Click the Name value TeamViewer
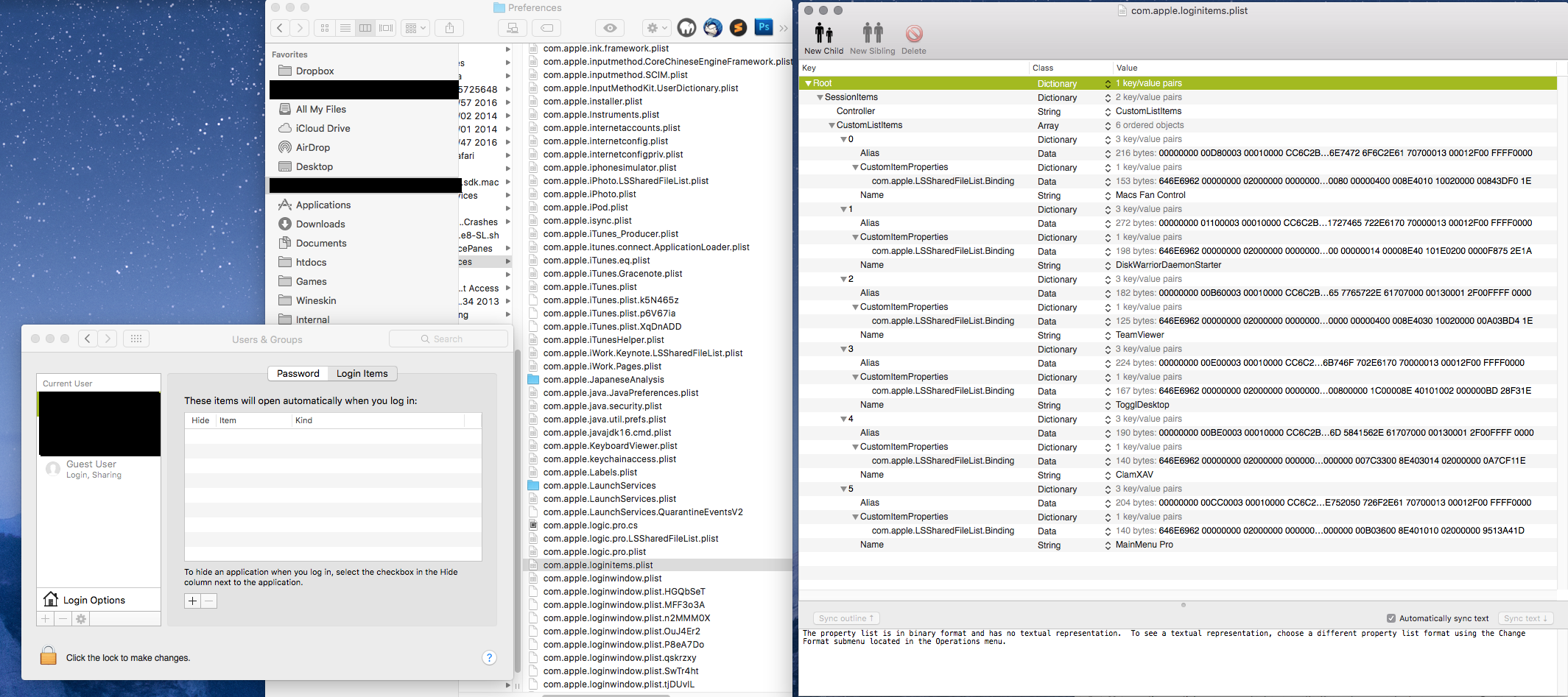1568x697 pixels. pyautogui.click(x=1139, y=335)
